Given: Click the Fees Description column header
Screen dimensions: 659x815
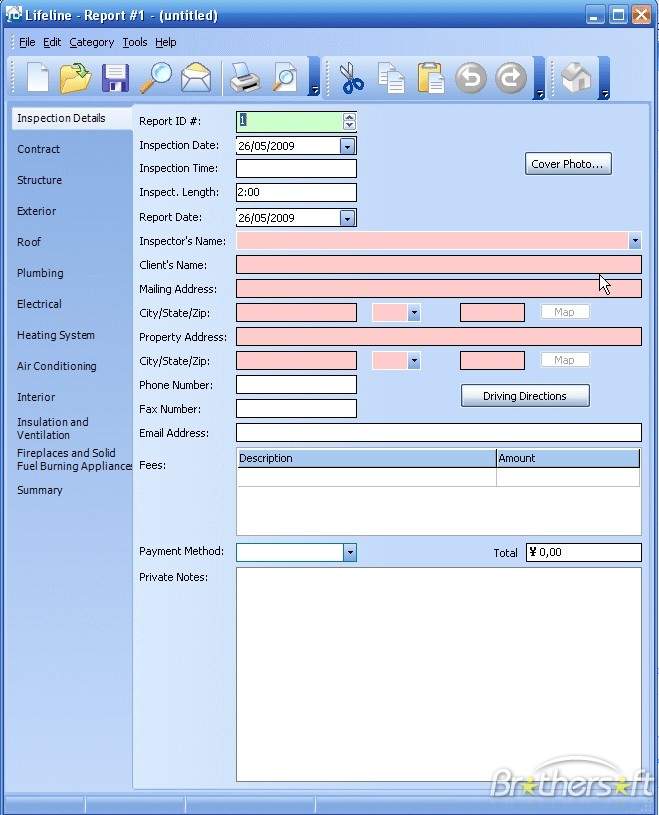Looking at the screenshot, I should [x=366, y=458].
